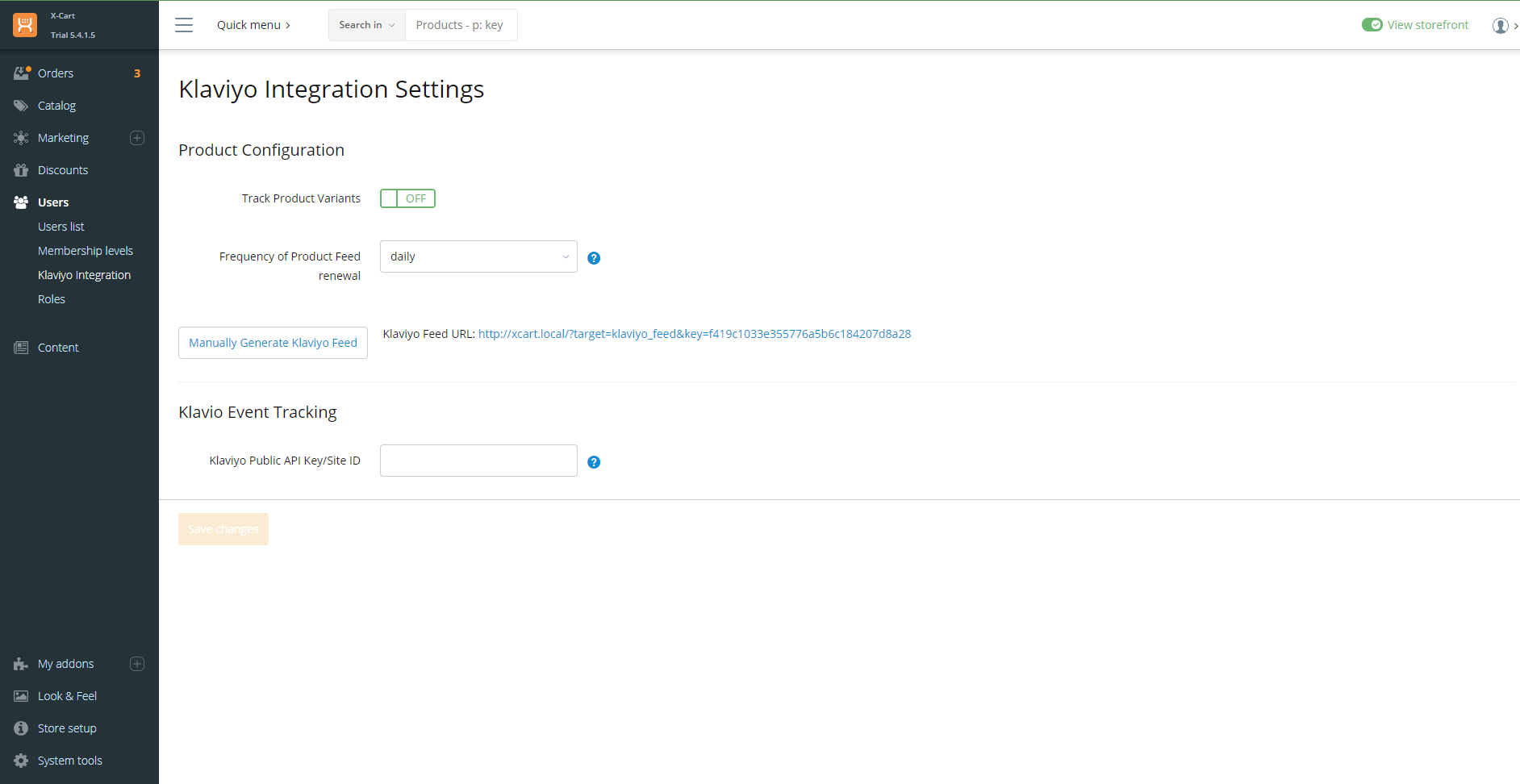Click the plus icon next to My addons
This screenshot has height=784, width=1520.
137,664
